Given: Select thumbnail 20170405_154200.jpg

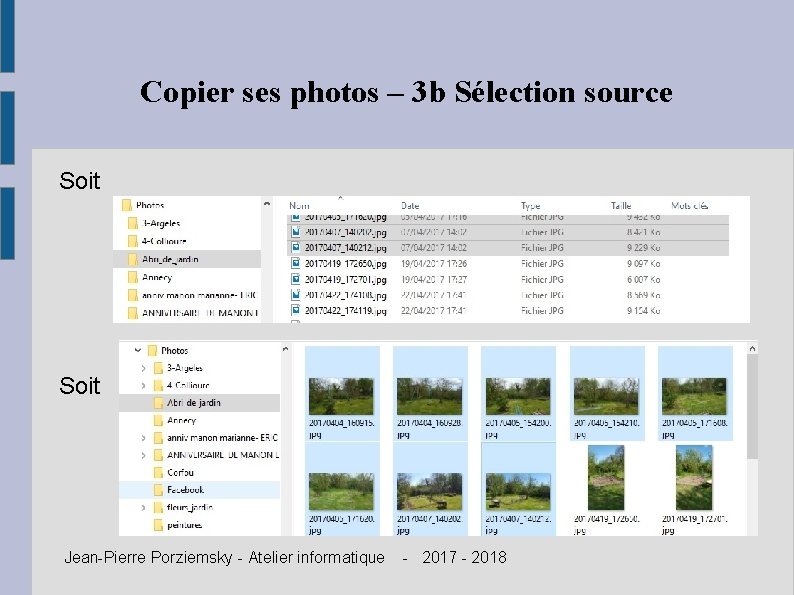Looking at the screenshot, I should 518,396.
